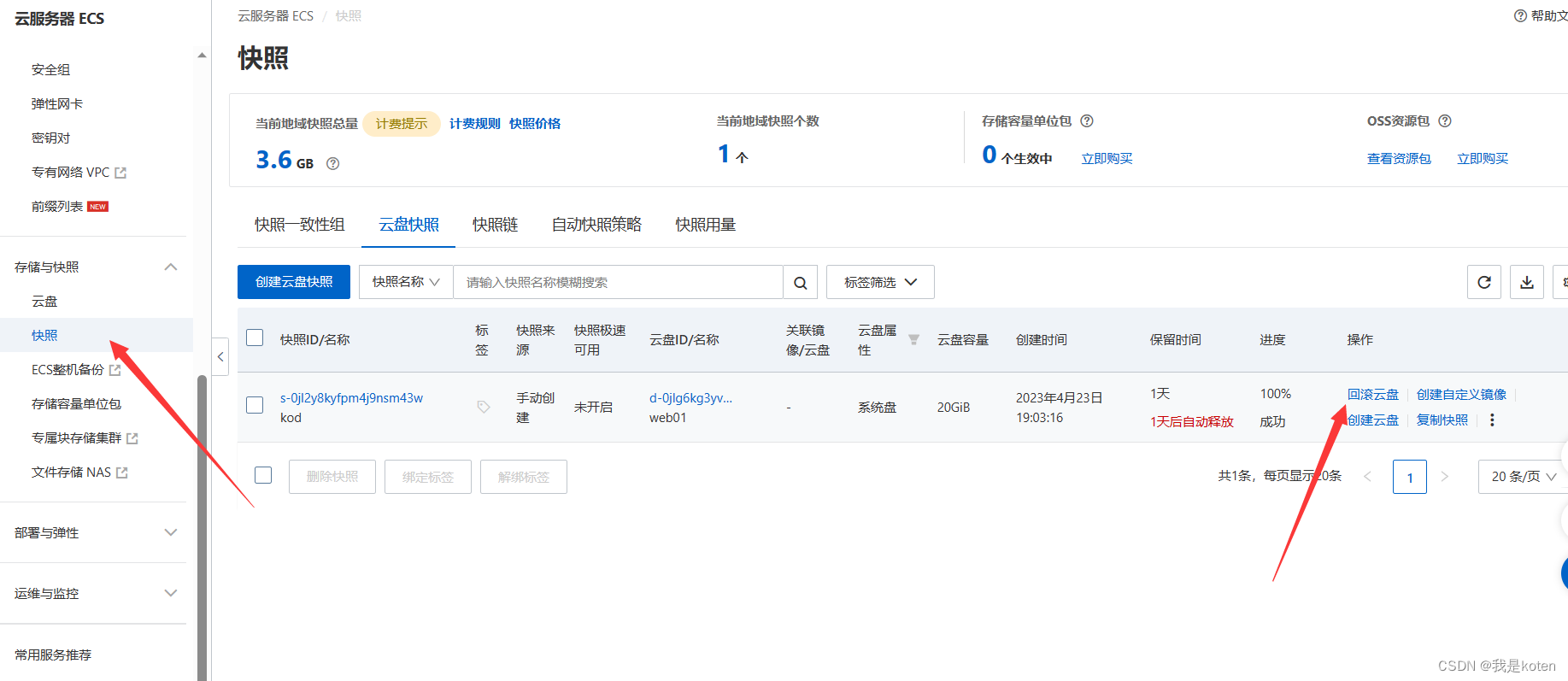Click the 云服务器 ECS breadcrumb link

tap(275, 16)
